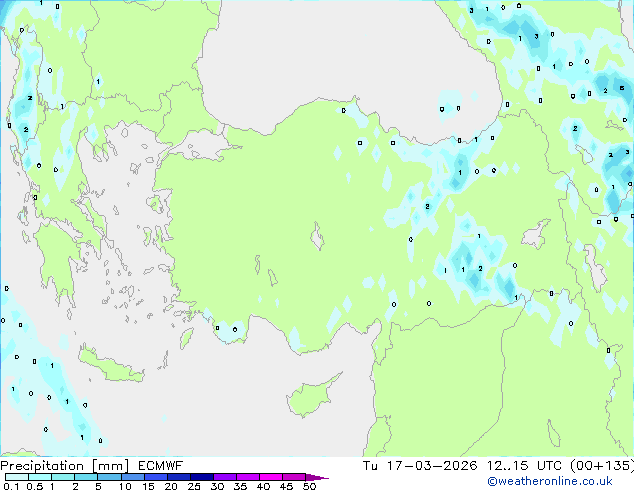Click the 1–2 mm legend color box
The width and height of the screenshot is (634, 490).
click(x=63, y=477)
